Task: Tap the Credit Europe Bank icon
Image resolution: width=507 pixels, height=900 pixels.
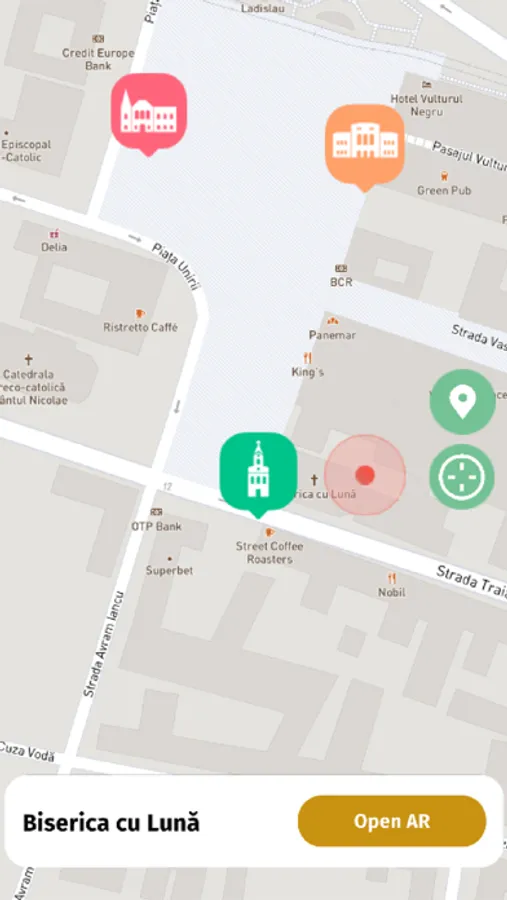Action: point(98,38)
